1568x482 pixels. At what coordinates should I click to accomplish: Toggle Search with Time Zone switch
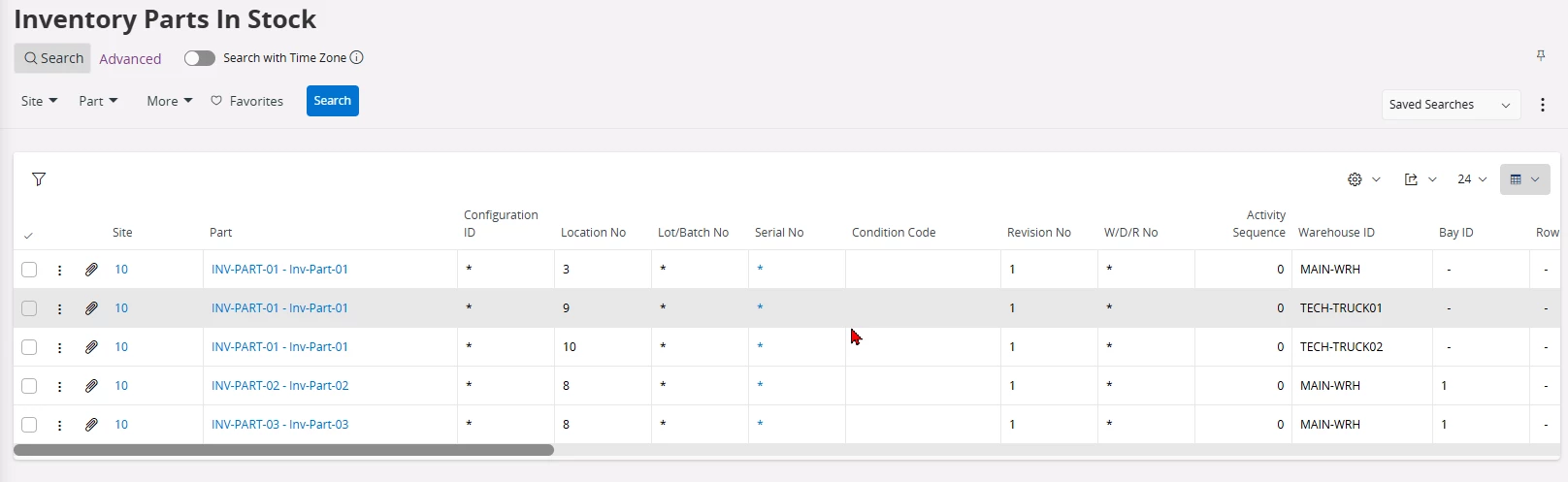pyautogui.click(x=200, y=58)
